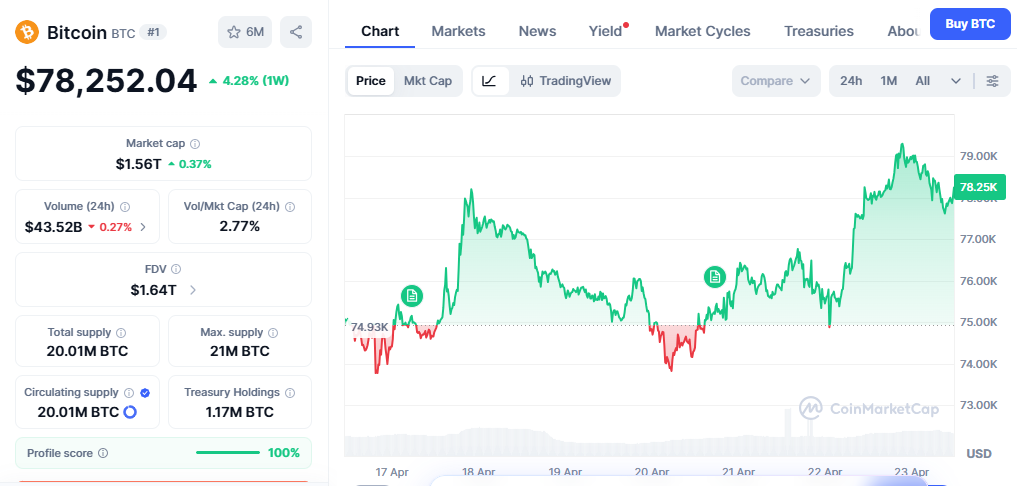Open Total supply info icon
The width and height of the screenshot is (1017, 486).
tap(121, 332)
